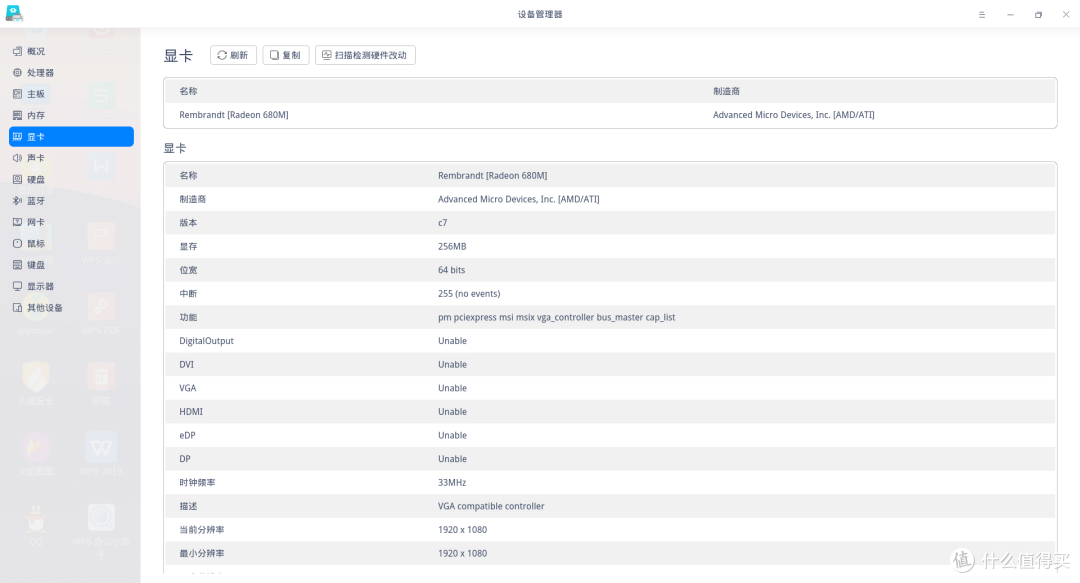Open the 主板 motherboard sidebar icon
1080x583 pixels.
point(17,94)
